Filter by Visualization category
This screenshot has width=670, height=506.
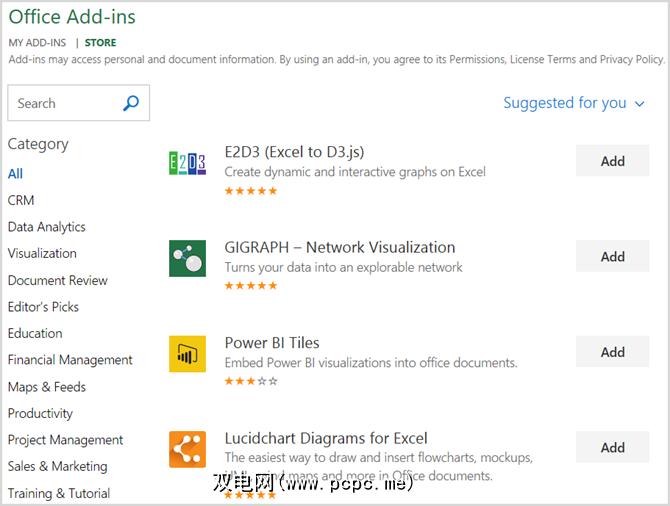tap(42, 253)
